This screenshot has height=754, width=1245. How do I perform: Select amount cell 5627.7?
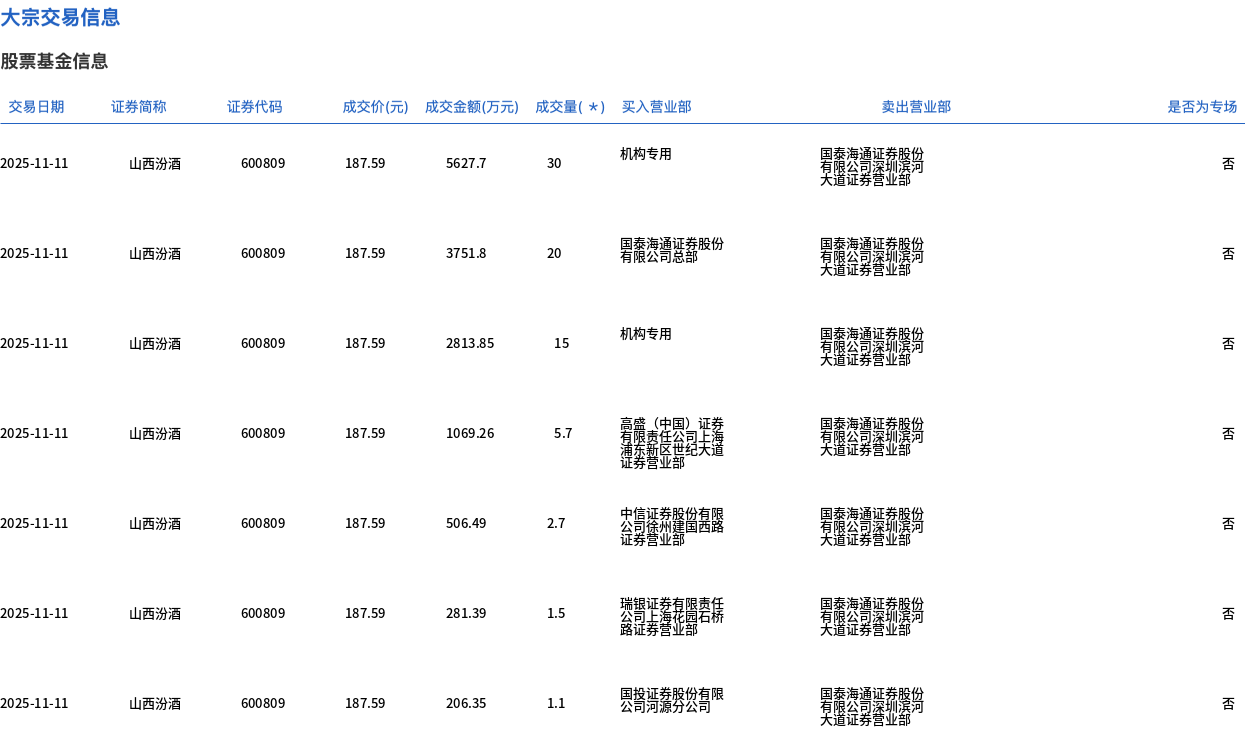466,163
